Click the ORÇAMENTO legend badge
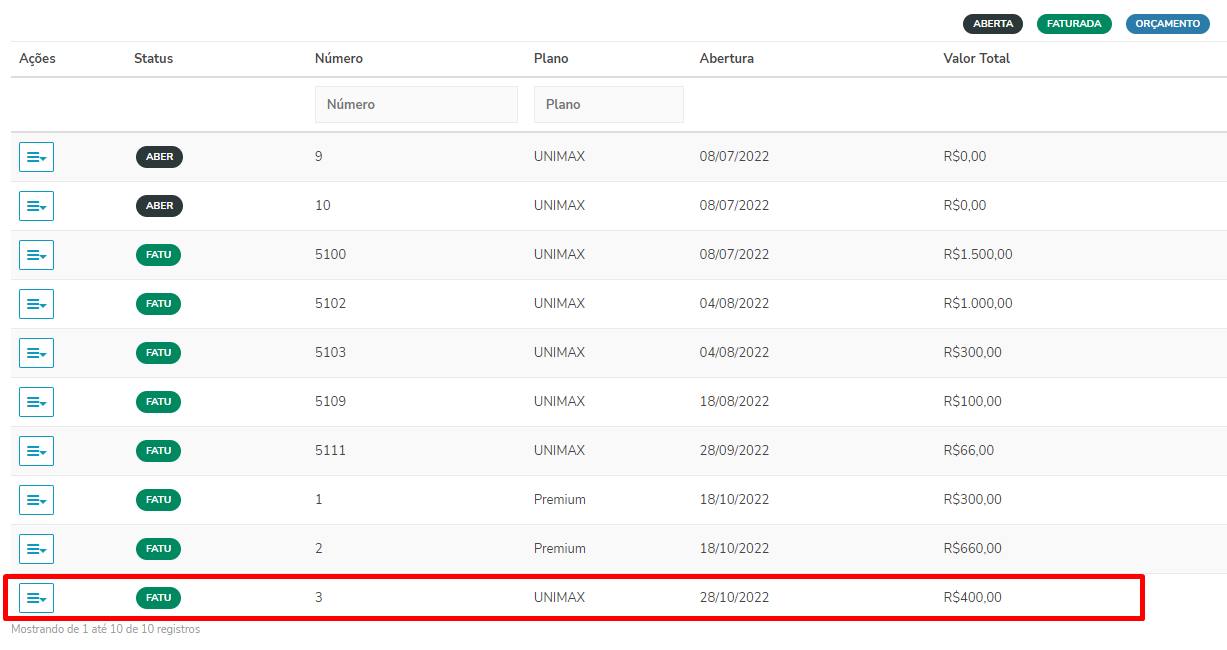The width and height of the screenshot is (1227, 650). point(1168,24)
